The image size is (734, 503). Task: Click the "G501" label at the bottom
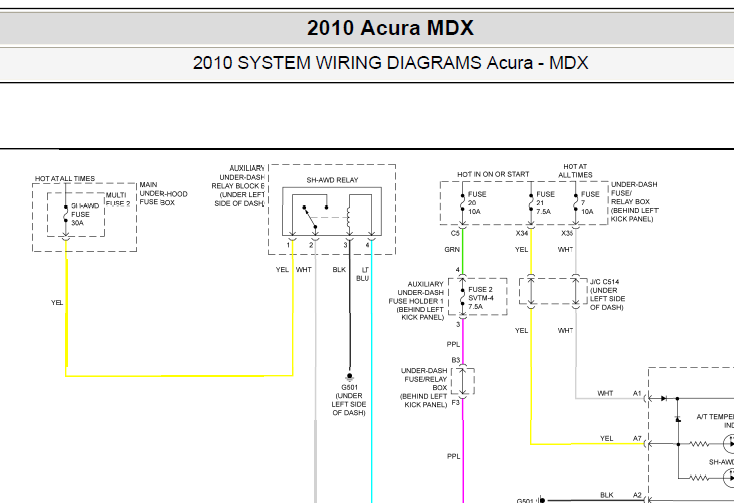(x=525, y=500)
